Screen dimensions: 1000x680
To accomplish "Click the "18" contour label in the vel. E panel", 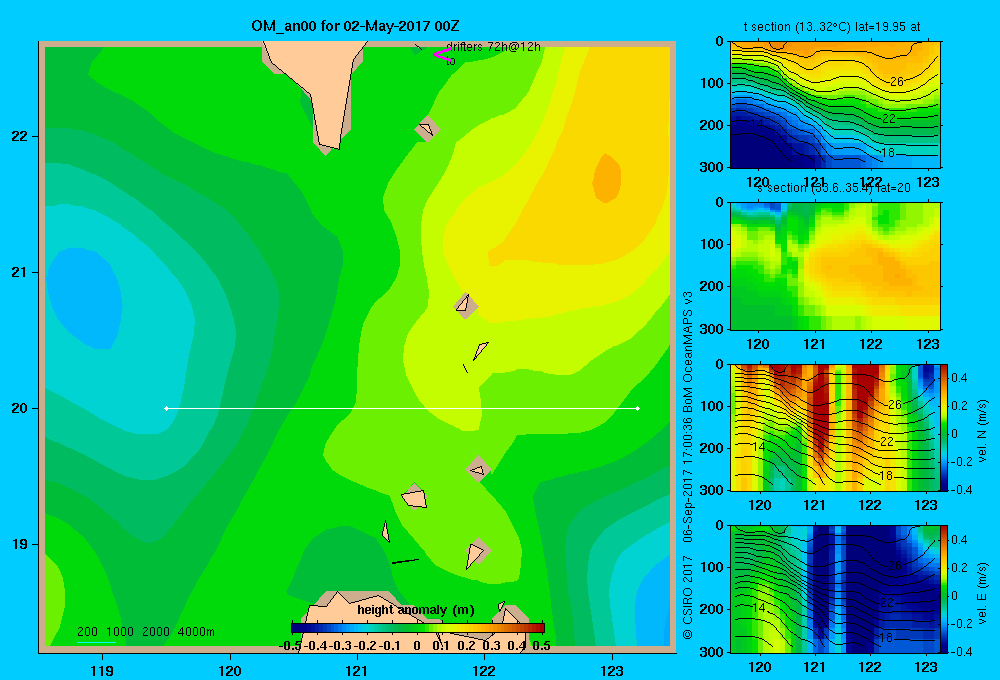I will [886, 637].
